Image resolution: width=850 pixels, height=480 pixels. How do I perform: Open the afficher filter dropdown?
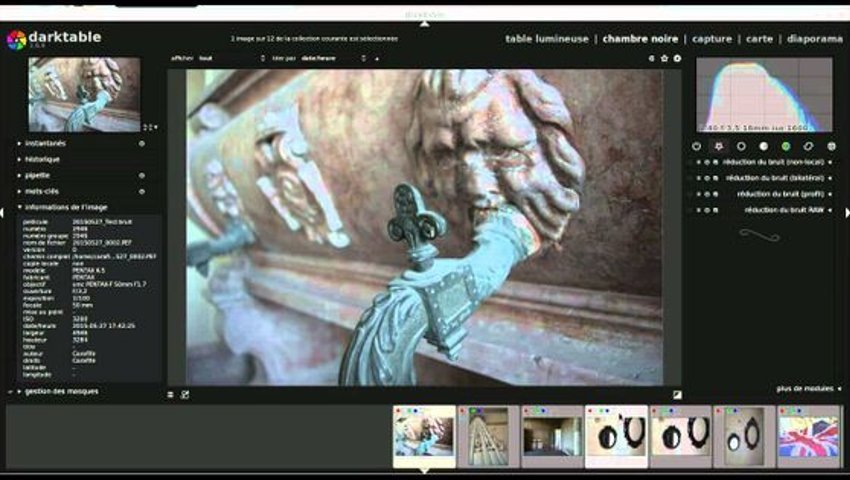pos(231,58)
